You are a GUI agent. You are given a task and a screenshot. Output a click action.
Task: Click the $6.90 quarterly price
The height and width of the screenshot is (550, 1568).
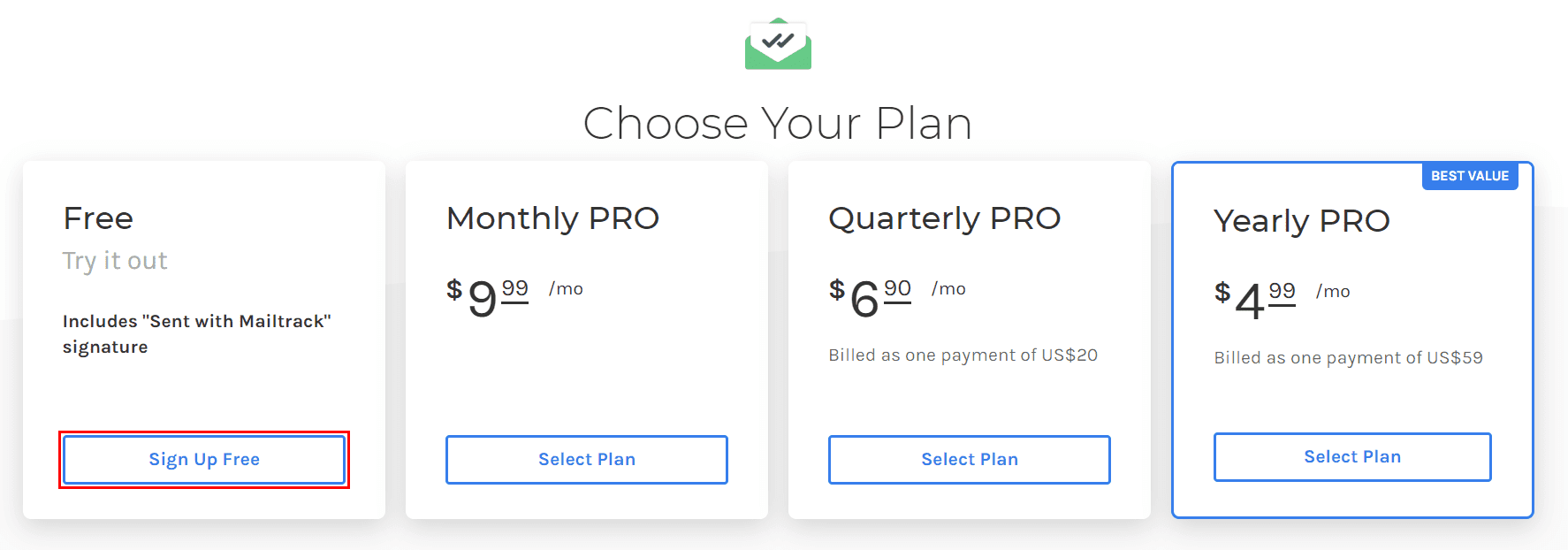[x=871, y=296]
